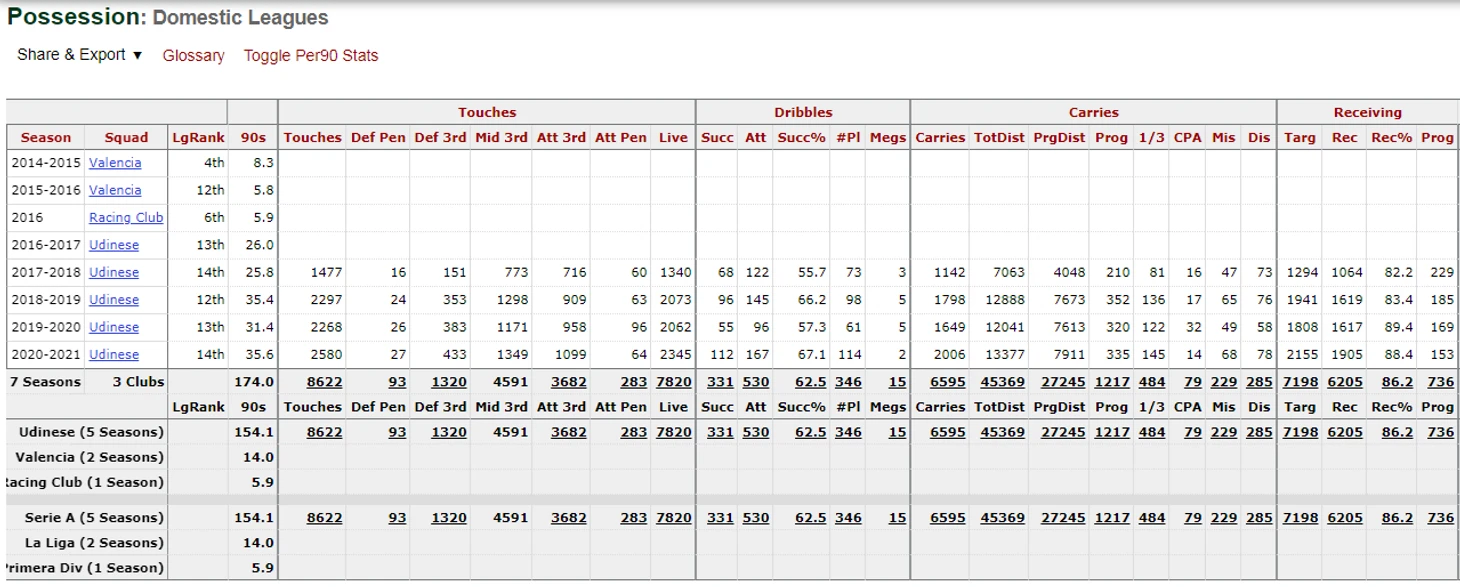The height and width of the screenshot is (587, 1460).
Task: Click the Receiving group header
Action: click(x=1367, y=113)
